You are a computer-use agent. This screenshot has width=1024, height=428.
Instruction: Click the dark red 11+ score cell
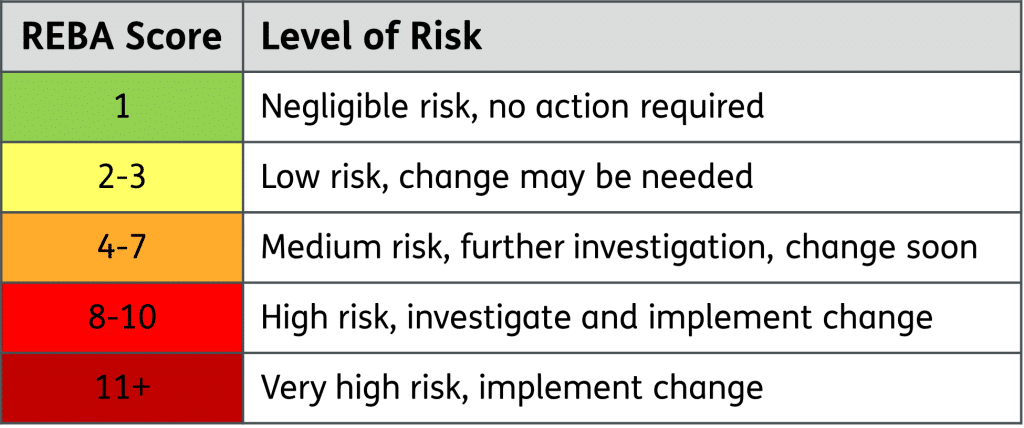point(122,387)
